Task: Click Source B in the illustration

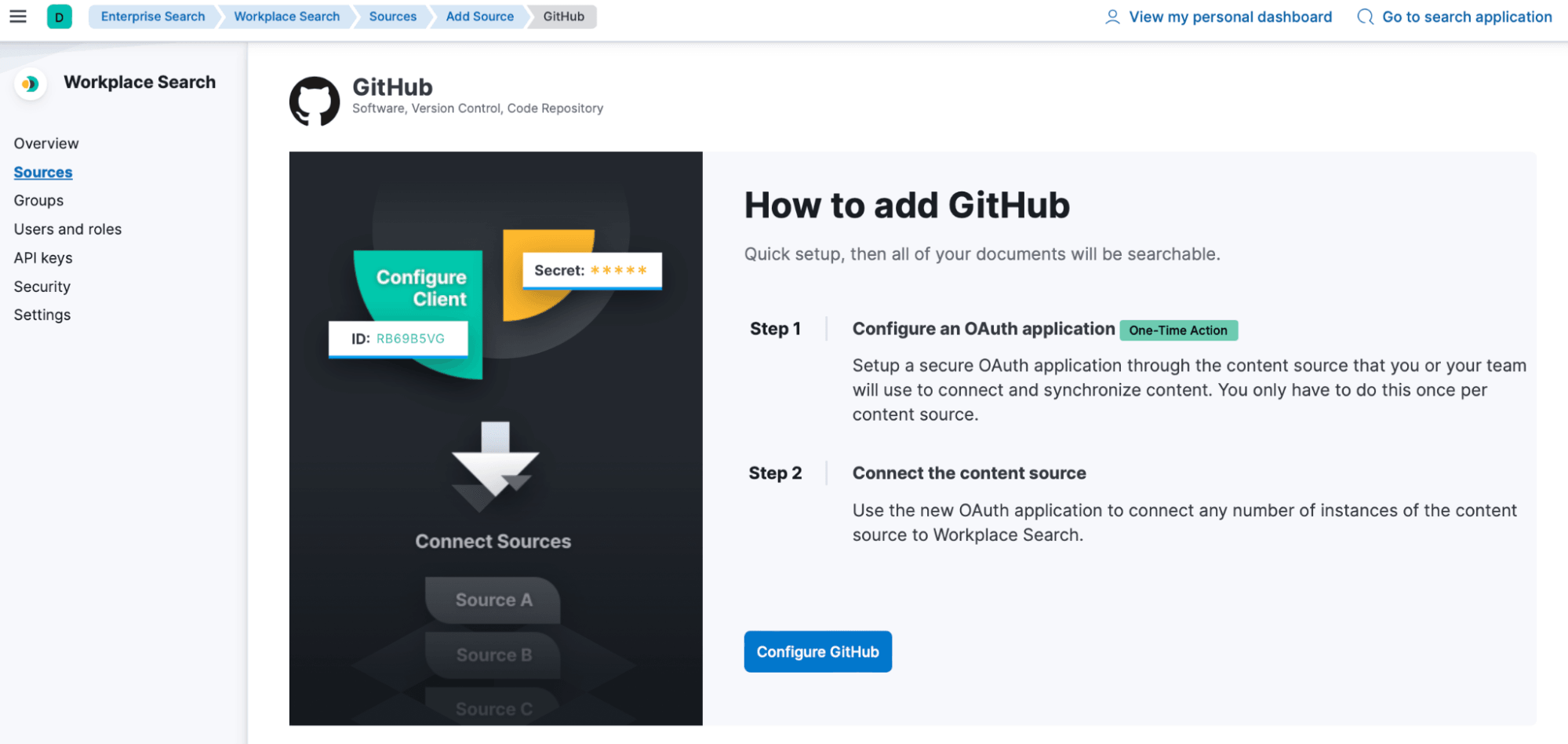Action: 493,655
